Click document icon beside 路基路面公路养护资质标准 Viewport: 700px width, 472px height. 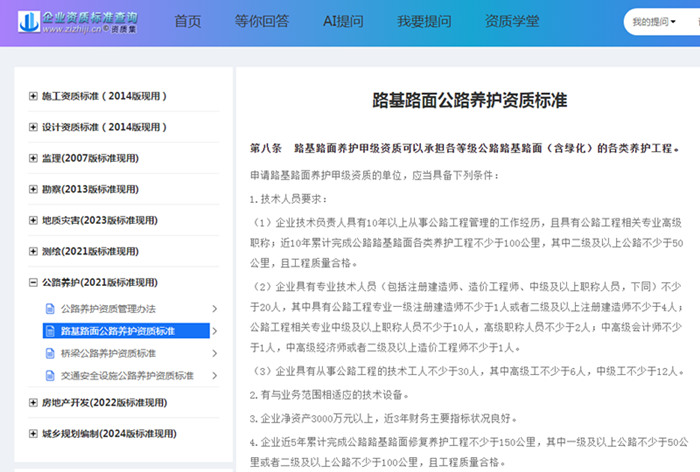pyautogui.click(x=50, y=331)
